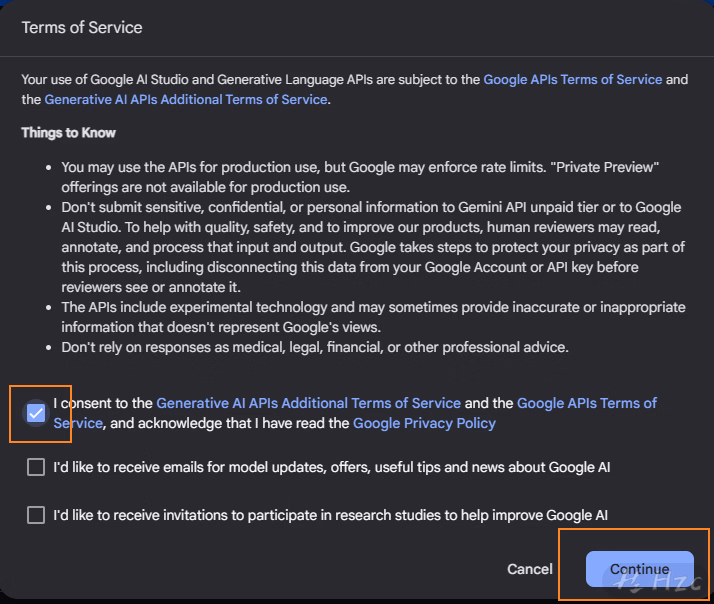
Task: Open Generative AI APIs Additional Terms link in consent line
Action: (308, 403)
